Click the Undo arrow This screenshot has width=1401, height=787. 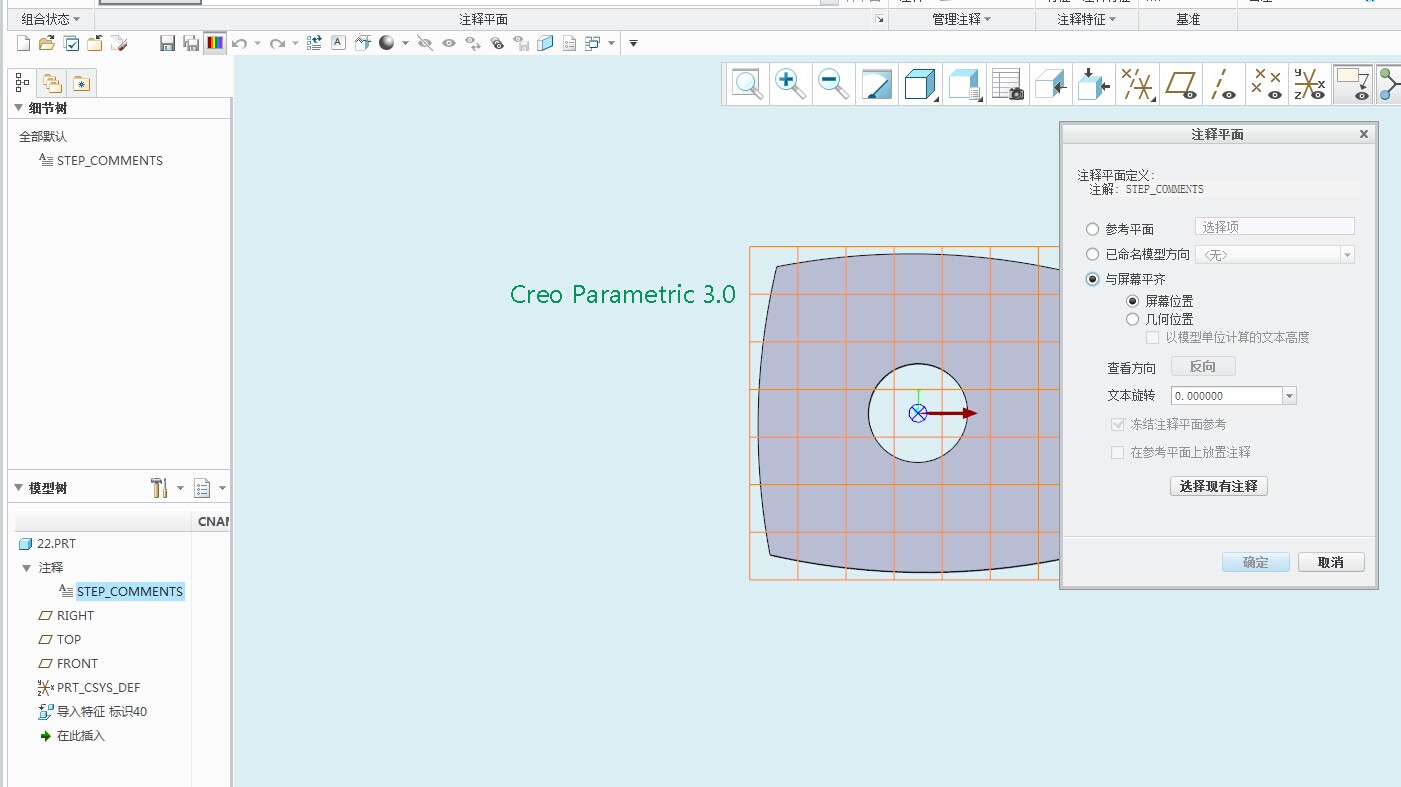coord(239,43)
